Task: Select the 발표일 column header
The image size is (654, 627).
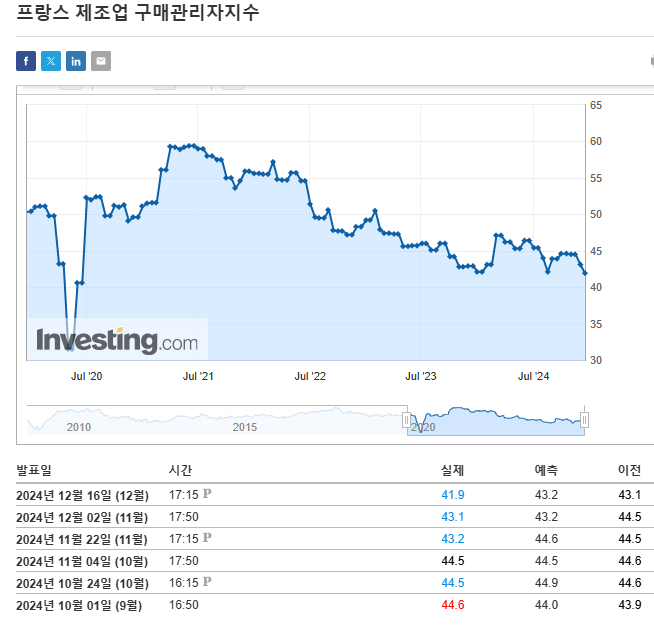Action: click(x=34, y=470)
